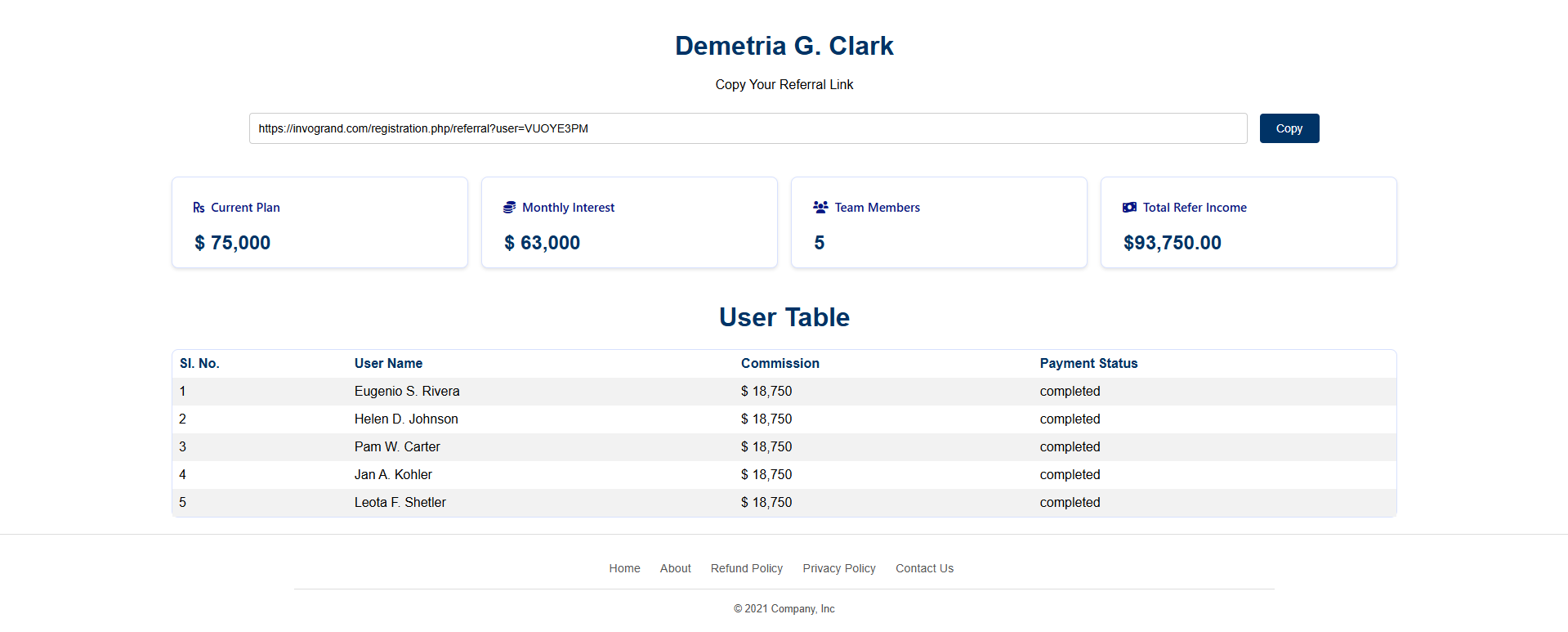Click completed status in Leota F. Shetler row
This screenshot has width=1568, height=632.
[x=1070, y=503]
